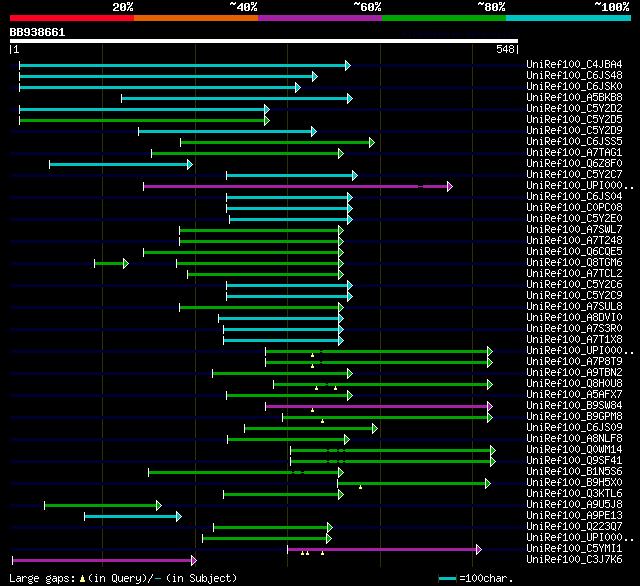Click the orange ~40% identity legend segment
The height and width of the screenshot is (586, 640).
click(x=196, y=18)
